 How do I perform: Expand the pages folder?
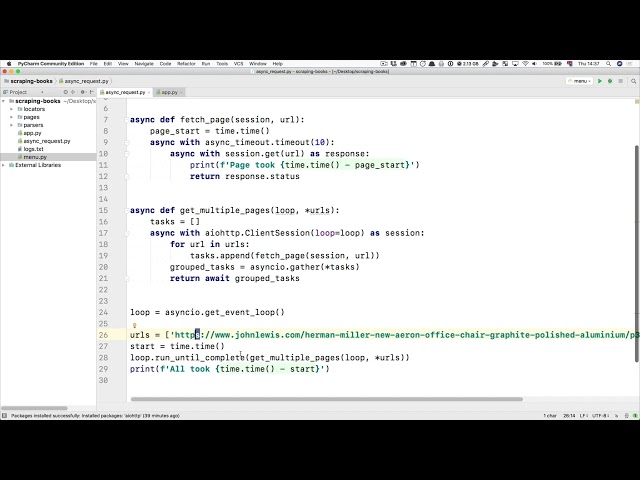pos(11,117)
